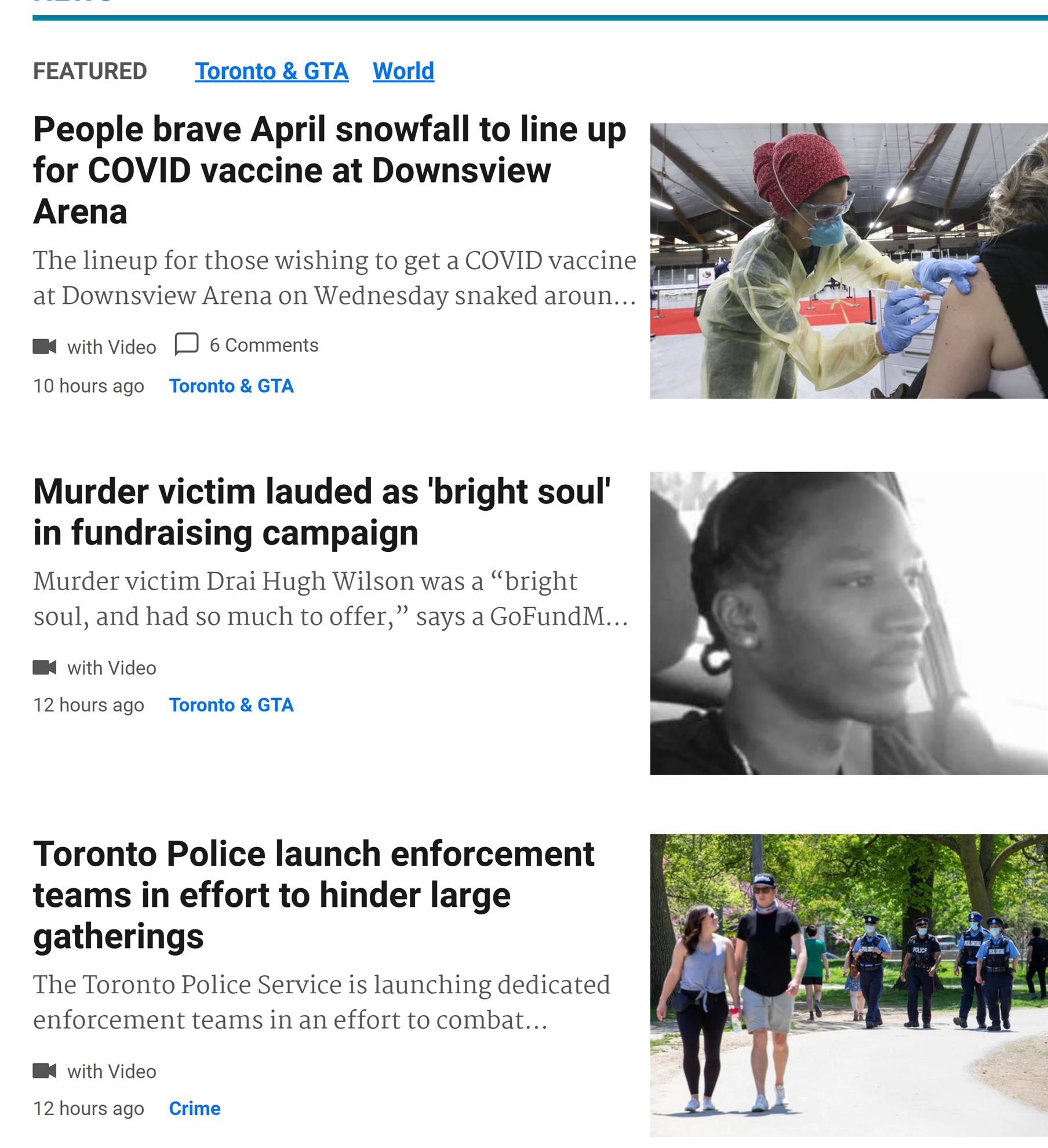Click Toronto & GTA tag under murder story

click(x=231, y=705)
